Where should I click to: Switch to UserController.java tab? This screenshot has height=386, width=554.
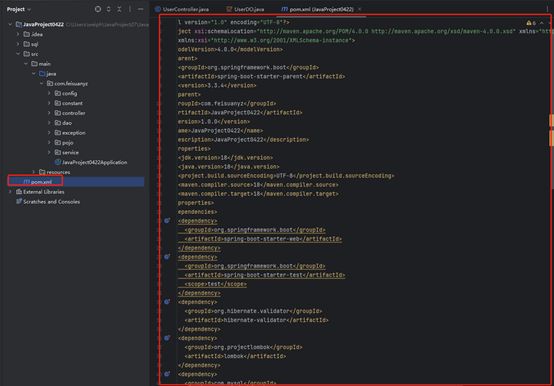[x=182, y=9]
